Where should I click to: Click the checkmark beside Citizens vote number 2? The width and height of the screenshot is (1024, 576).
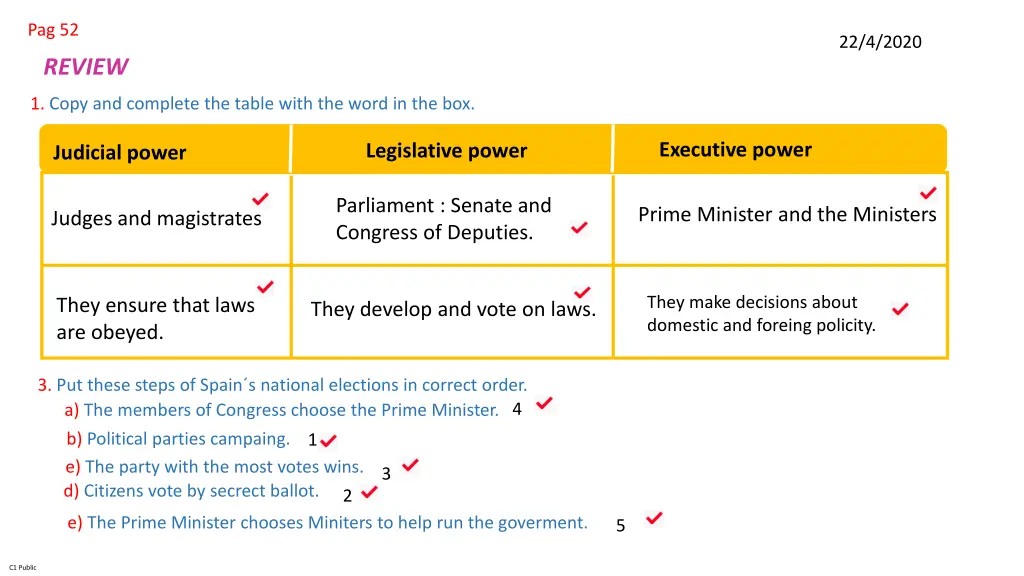coord(369,491)
